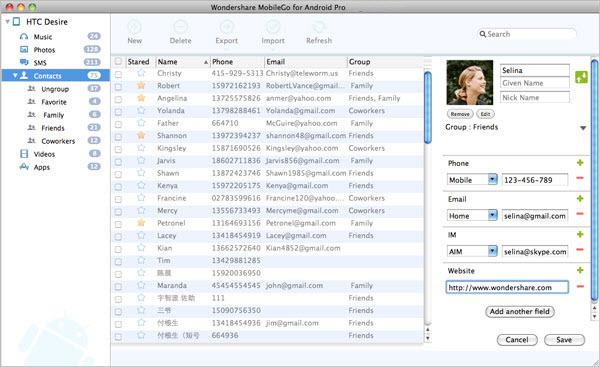Click the green add-photo icon beside name
This screenshot has height=367, width=600.
[581, 77]
